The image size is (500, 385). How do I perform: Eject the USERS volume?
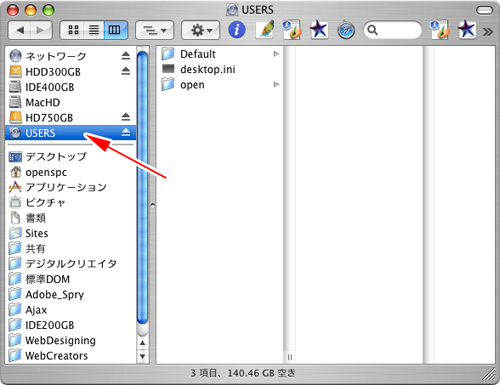126,132
